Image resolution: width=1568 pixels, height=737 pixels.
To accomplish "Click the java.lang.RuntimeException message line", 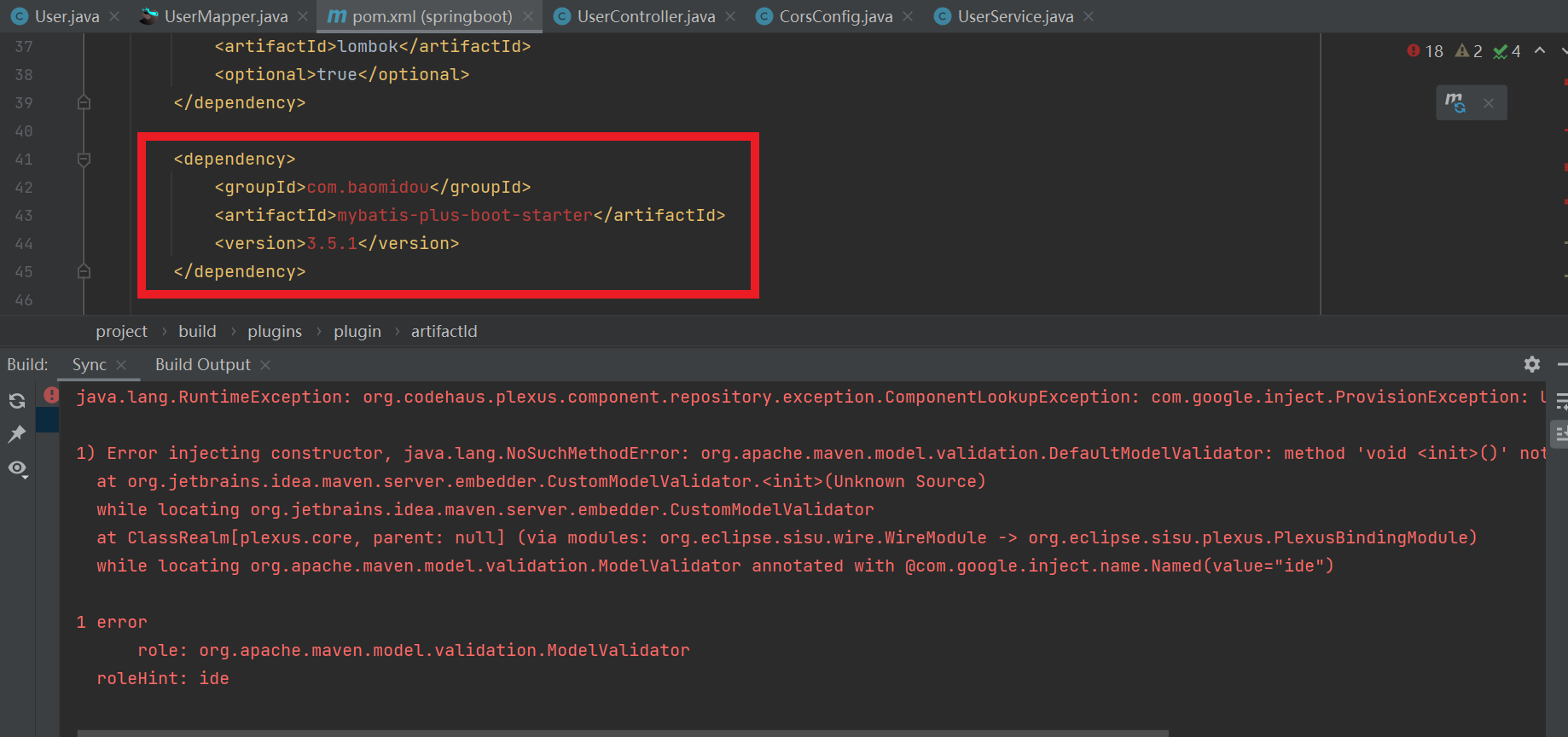I will click(810, 398).
